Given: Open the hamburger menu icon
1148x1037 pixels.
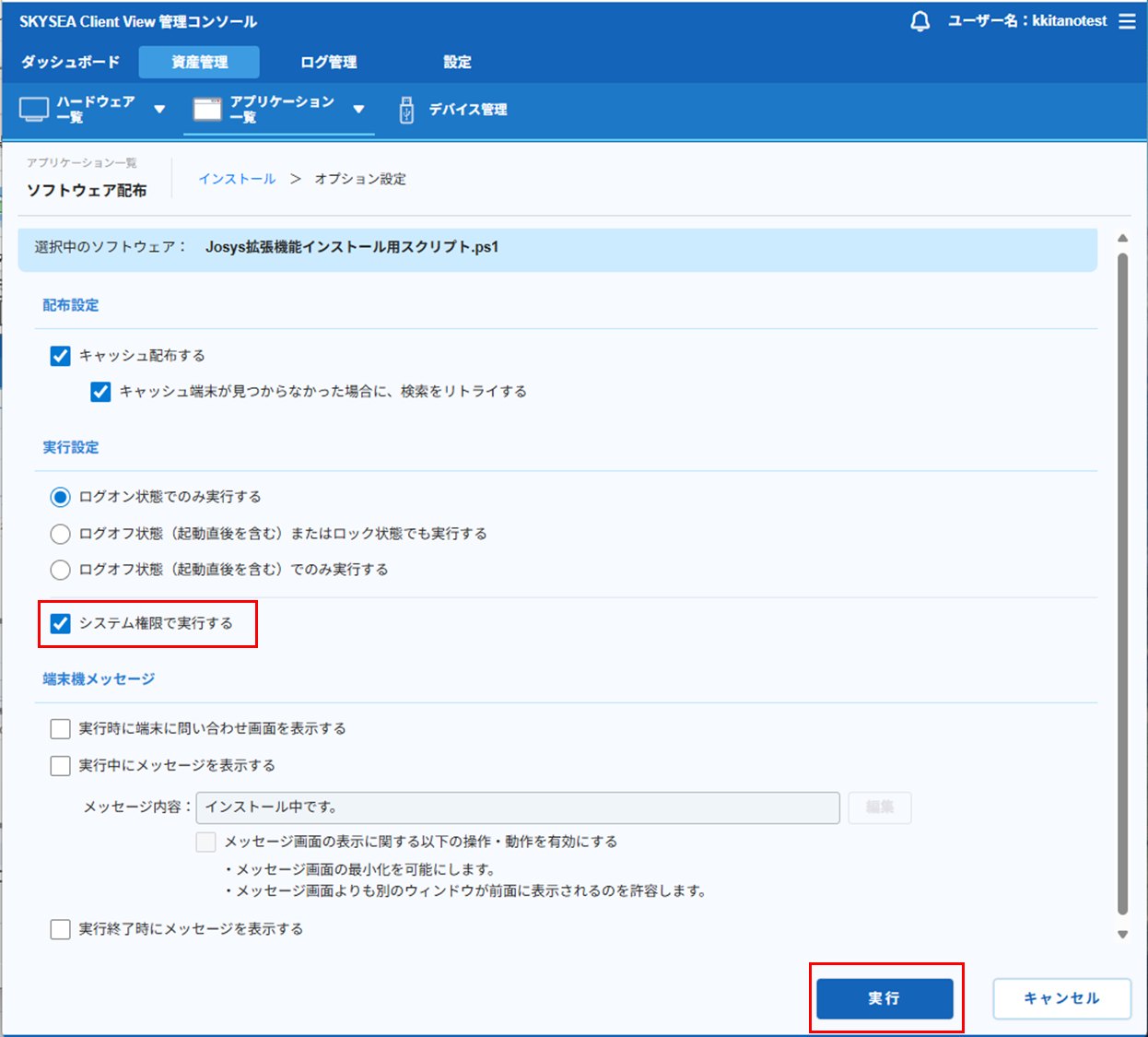Looking at the screenshot, I should tap(1127, 21).
